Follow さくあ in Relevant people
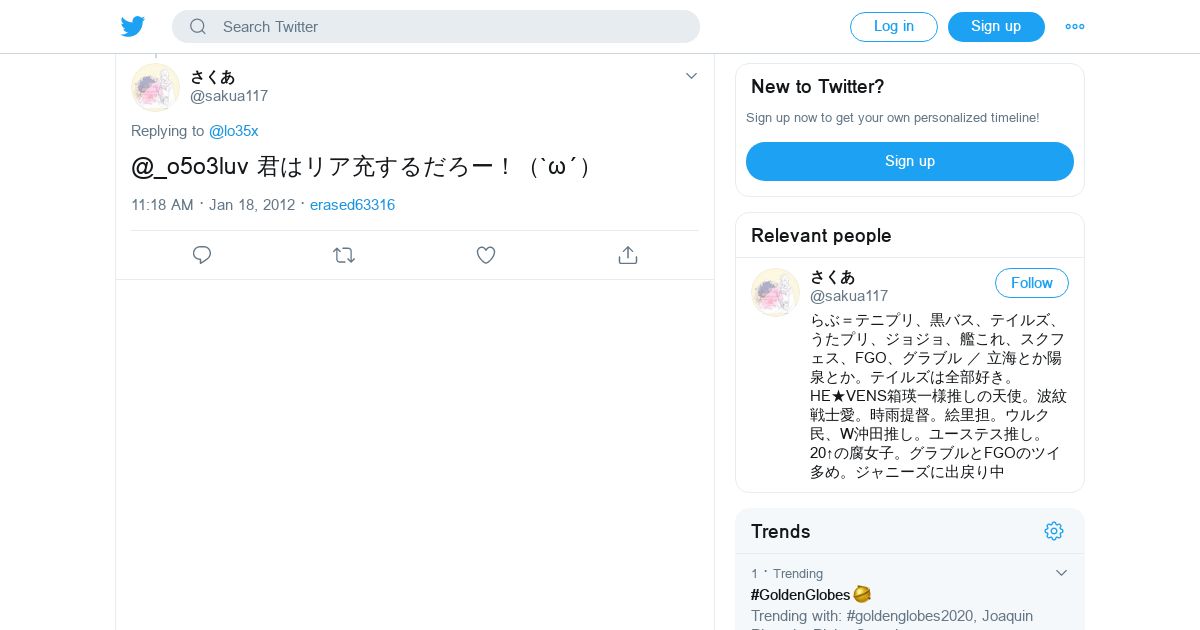1200x630 pixels. click(x=1031, y=283)
